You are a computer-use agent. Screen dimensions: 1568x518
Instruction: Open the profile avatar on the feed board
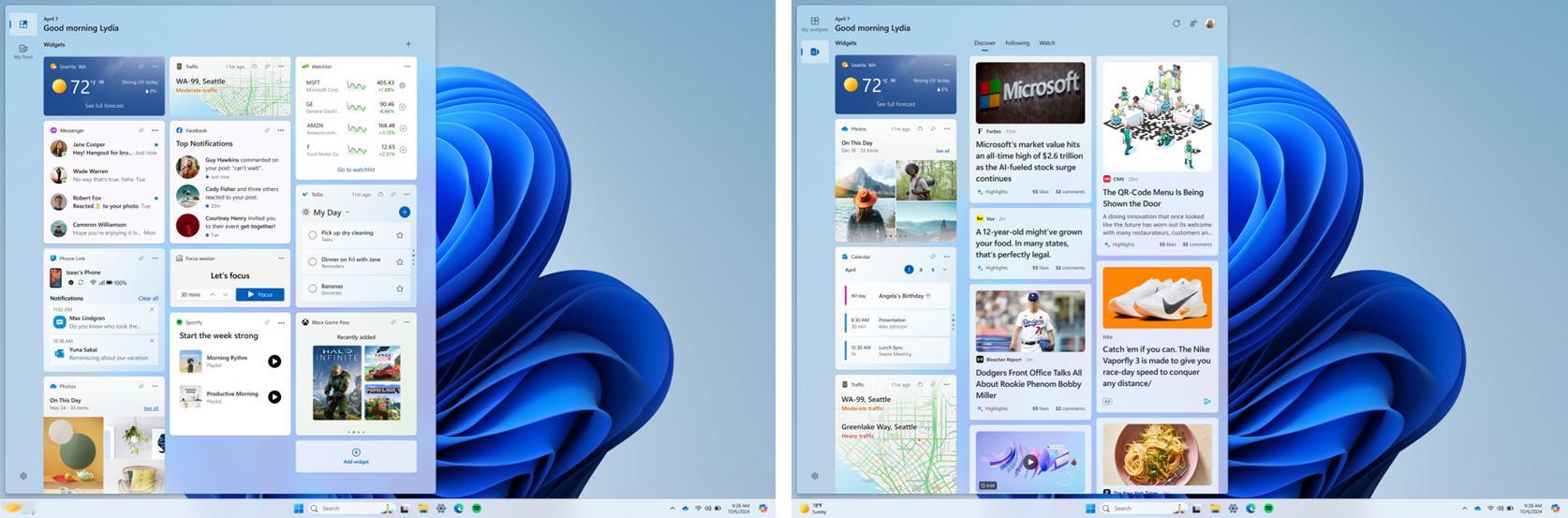tap(1210, 23)
